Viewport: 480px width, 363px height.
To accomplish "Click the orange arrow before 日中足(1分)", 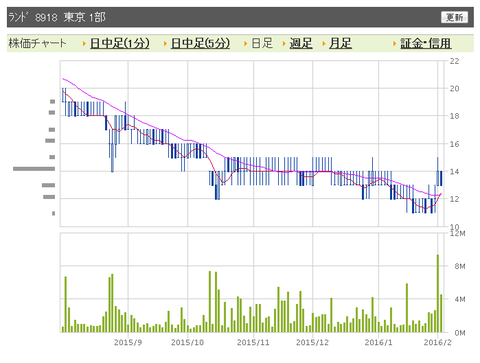I will pos(85,44).
